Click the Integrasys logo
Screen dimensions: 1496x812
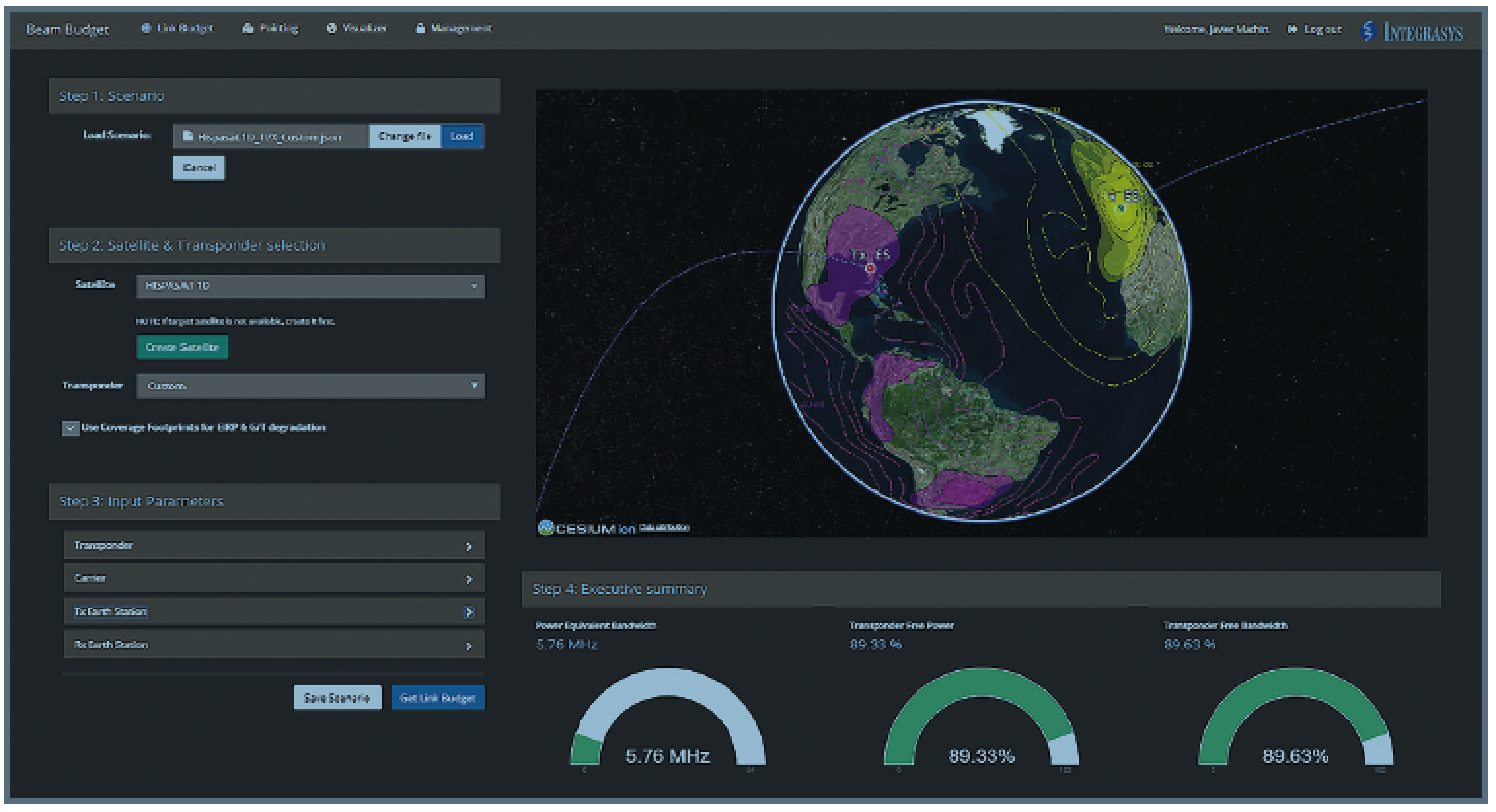[1411, 32]
